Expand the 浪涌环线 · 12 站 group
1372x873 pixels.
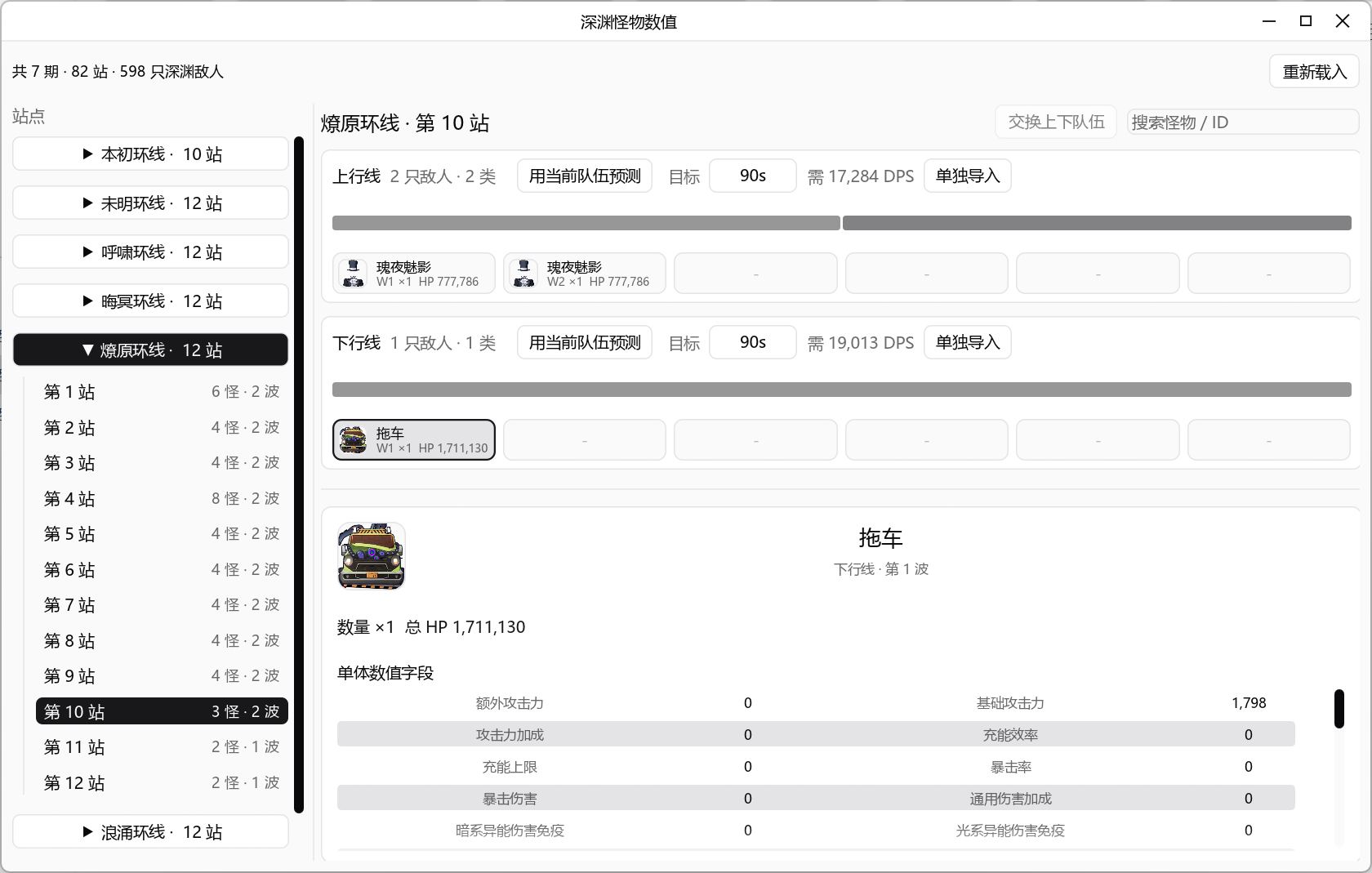pos(151,832)
